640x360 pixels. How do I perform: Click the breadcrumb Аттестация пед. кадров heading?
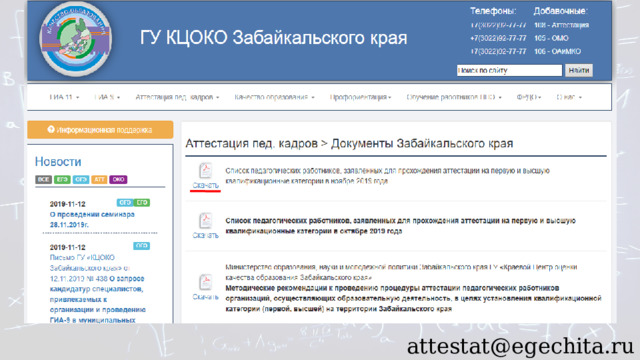click(251, 144)
